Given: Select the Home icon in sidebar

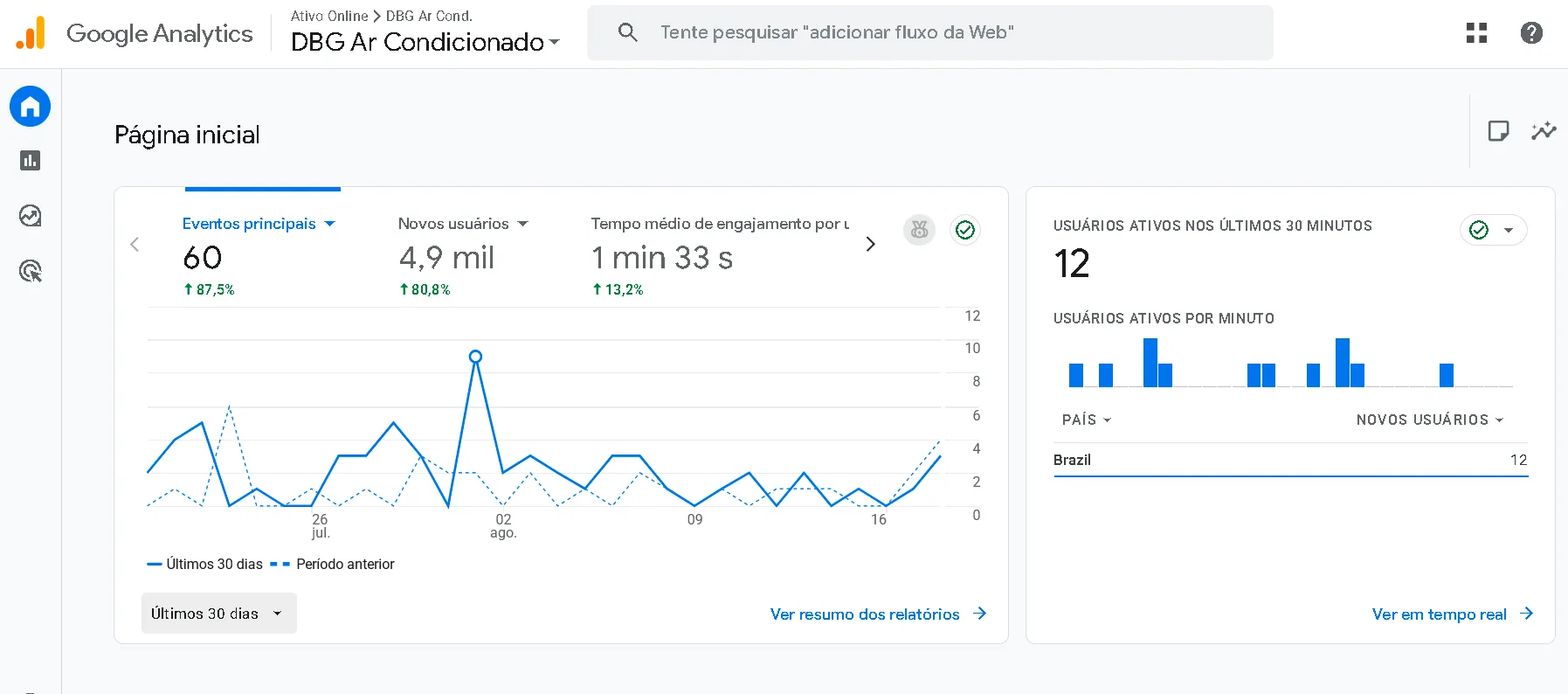Looking at the screenshot, I should click(31, 107).
